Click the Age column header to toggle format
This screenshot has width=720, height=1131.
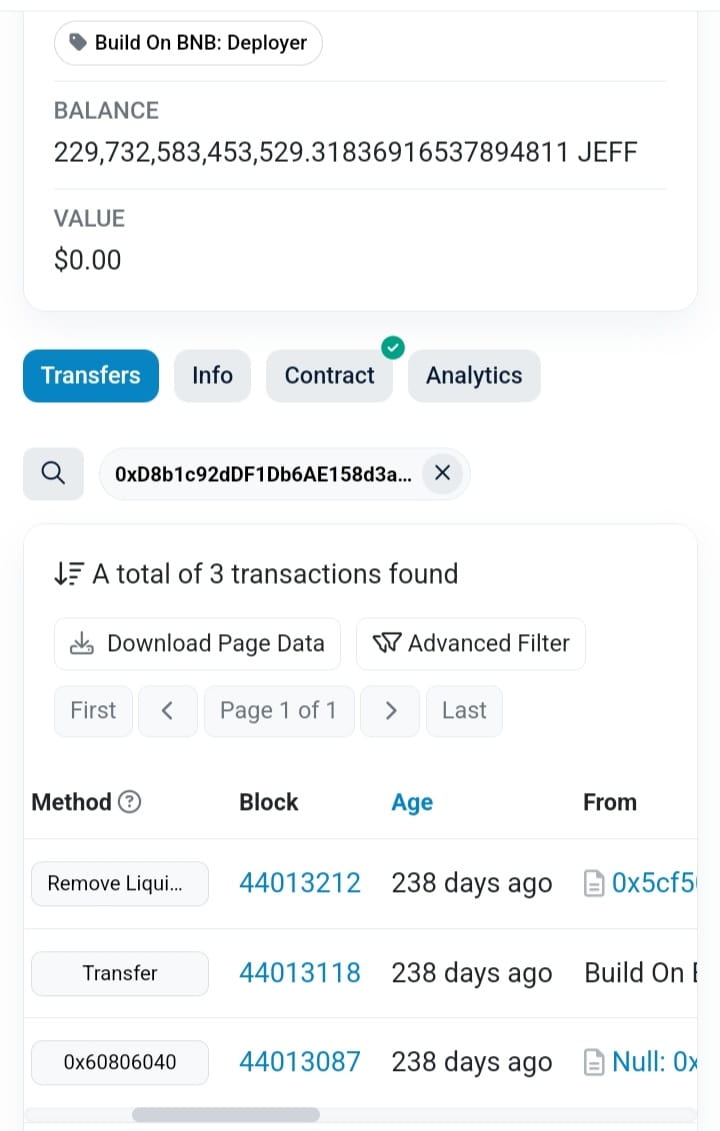click(x=412, y=802)
